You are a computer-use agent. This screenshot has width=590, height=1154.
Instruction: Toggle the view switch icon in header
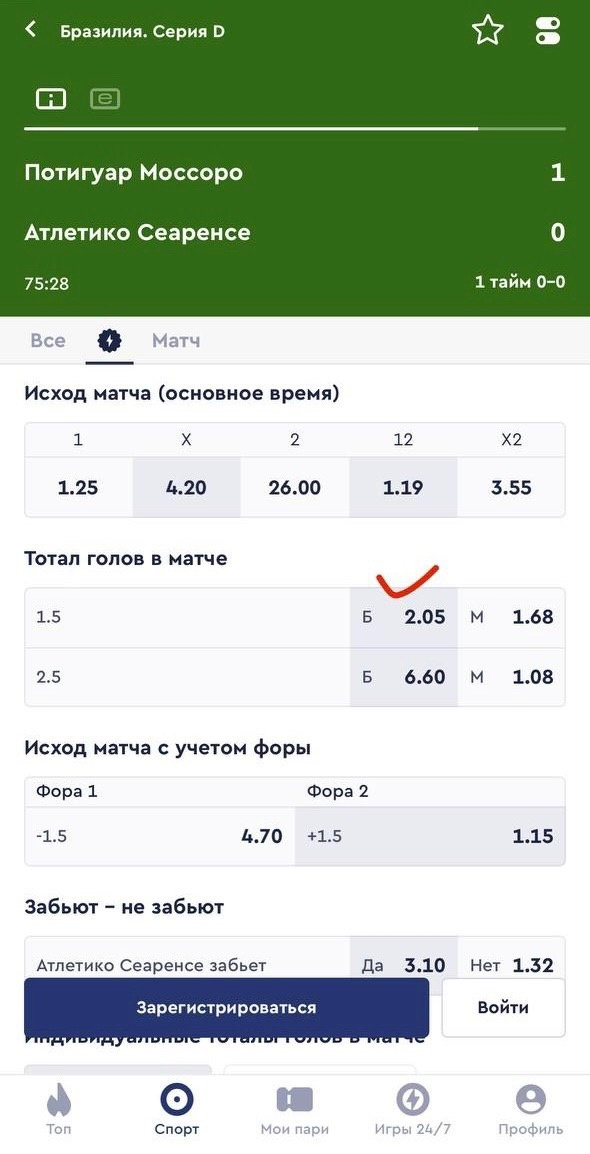[x=547, y=31]
